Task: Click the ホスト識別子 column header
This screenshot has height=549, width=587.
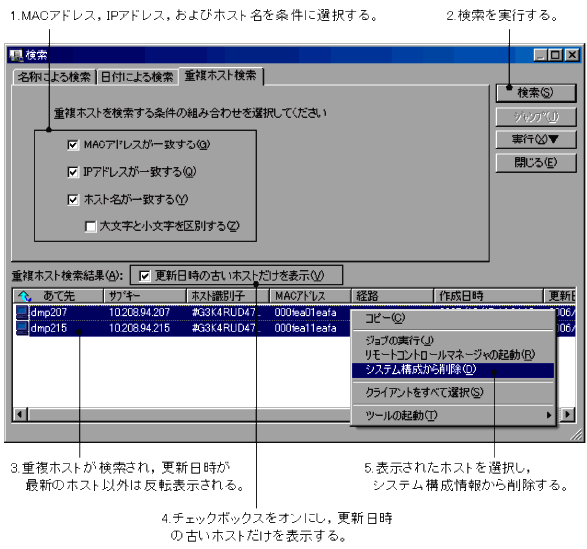Action: click(228, 296)
